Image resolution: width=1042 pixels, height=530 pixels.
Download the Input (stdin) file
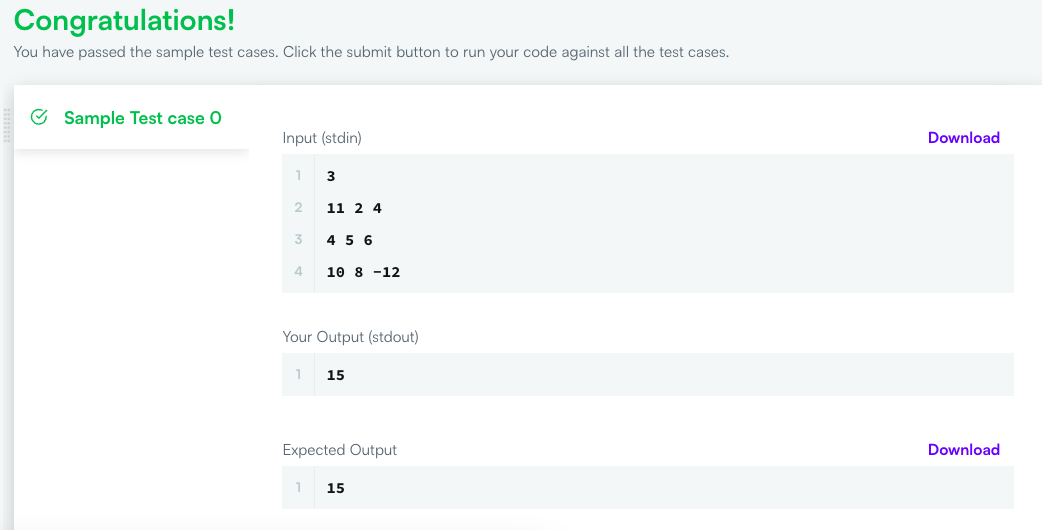pos(964,137)
